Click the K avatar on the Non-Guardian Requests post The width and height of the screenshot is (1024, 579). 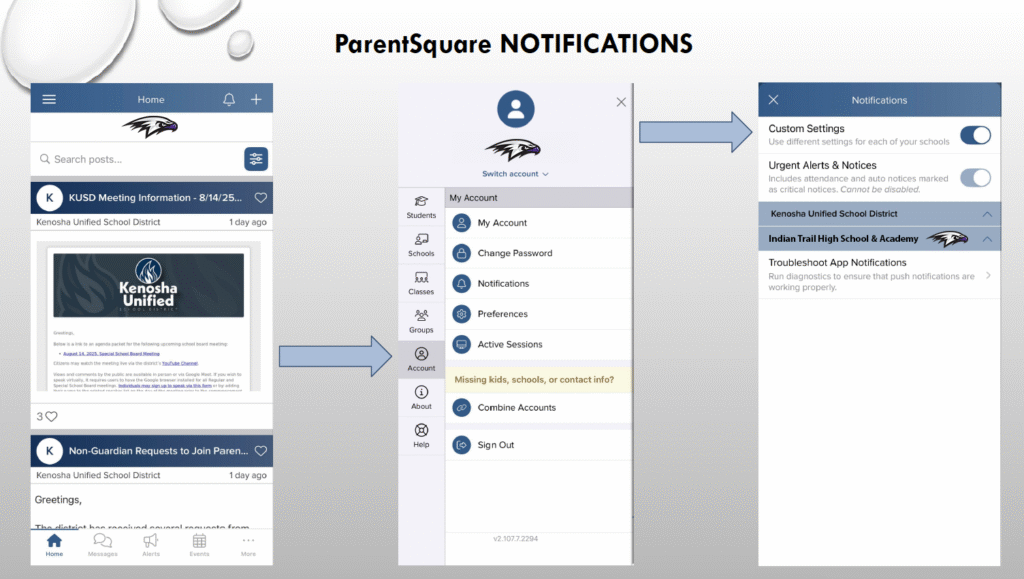[50, 450]
